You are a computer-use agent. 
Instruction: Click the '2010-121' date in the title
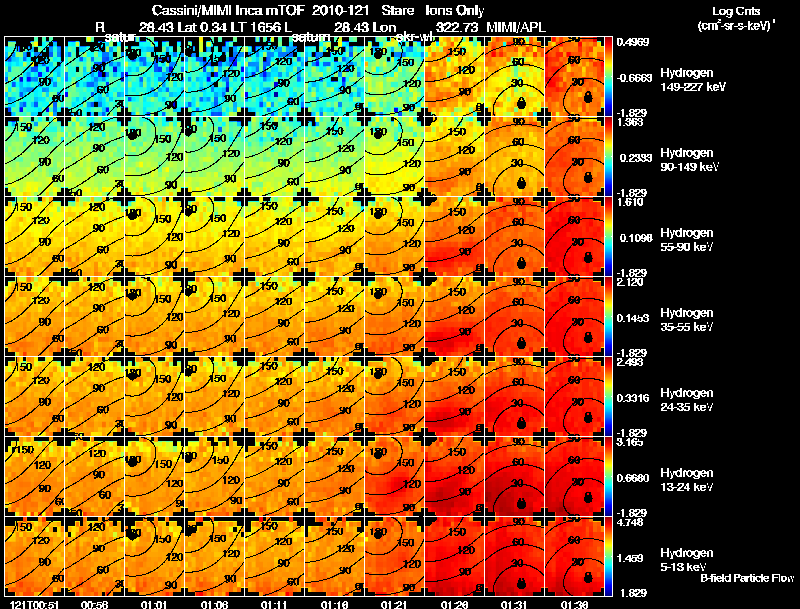click(339, 10)
